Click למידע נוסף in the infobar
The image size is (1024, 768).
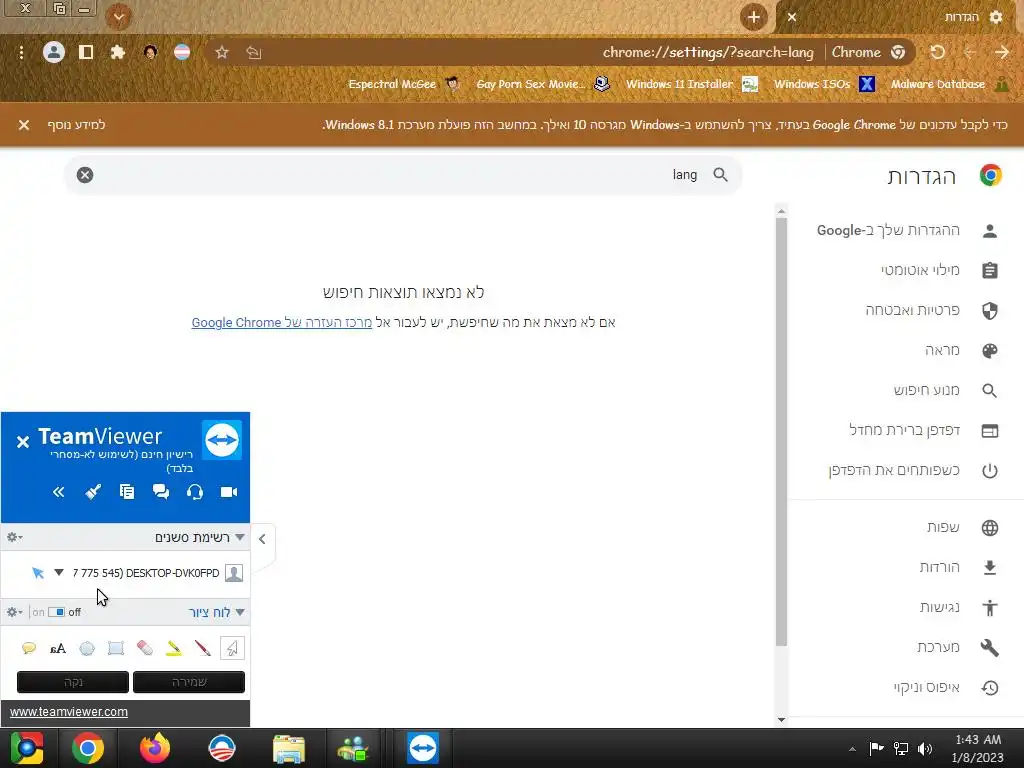coord(76,125)
